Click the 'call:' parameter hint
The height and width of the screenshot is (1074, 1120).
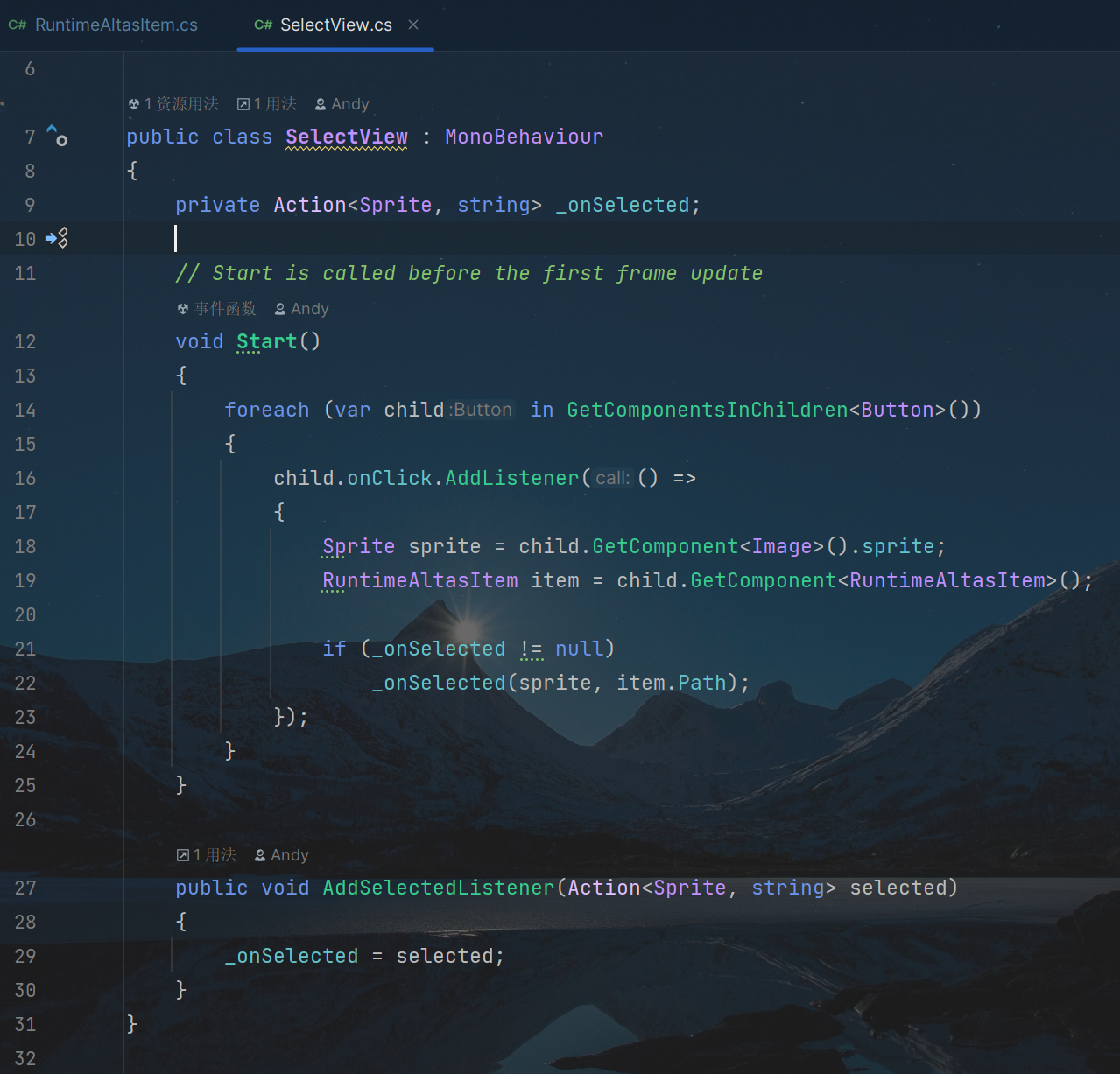click(612, 478)
